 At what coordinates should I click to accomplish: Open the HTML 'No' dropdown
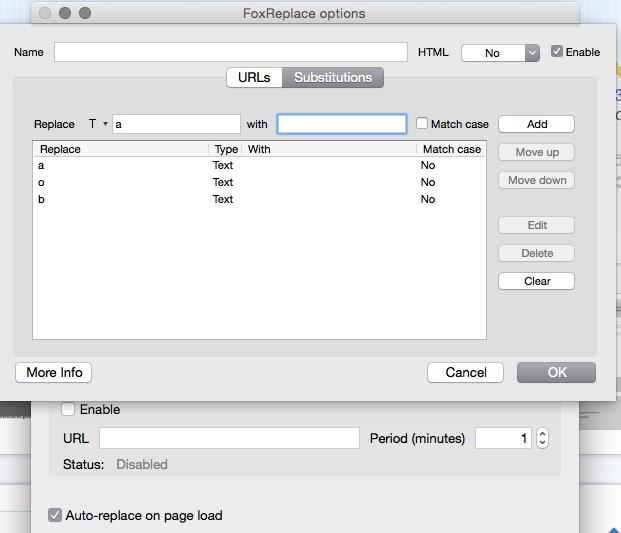[x=500, y=53]
